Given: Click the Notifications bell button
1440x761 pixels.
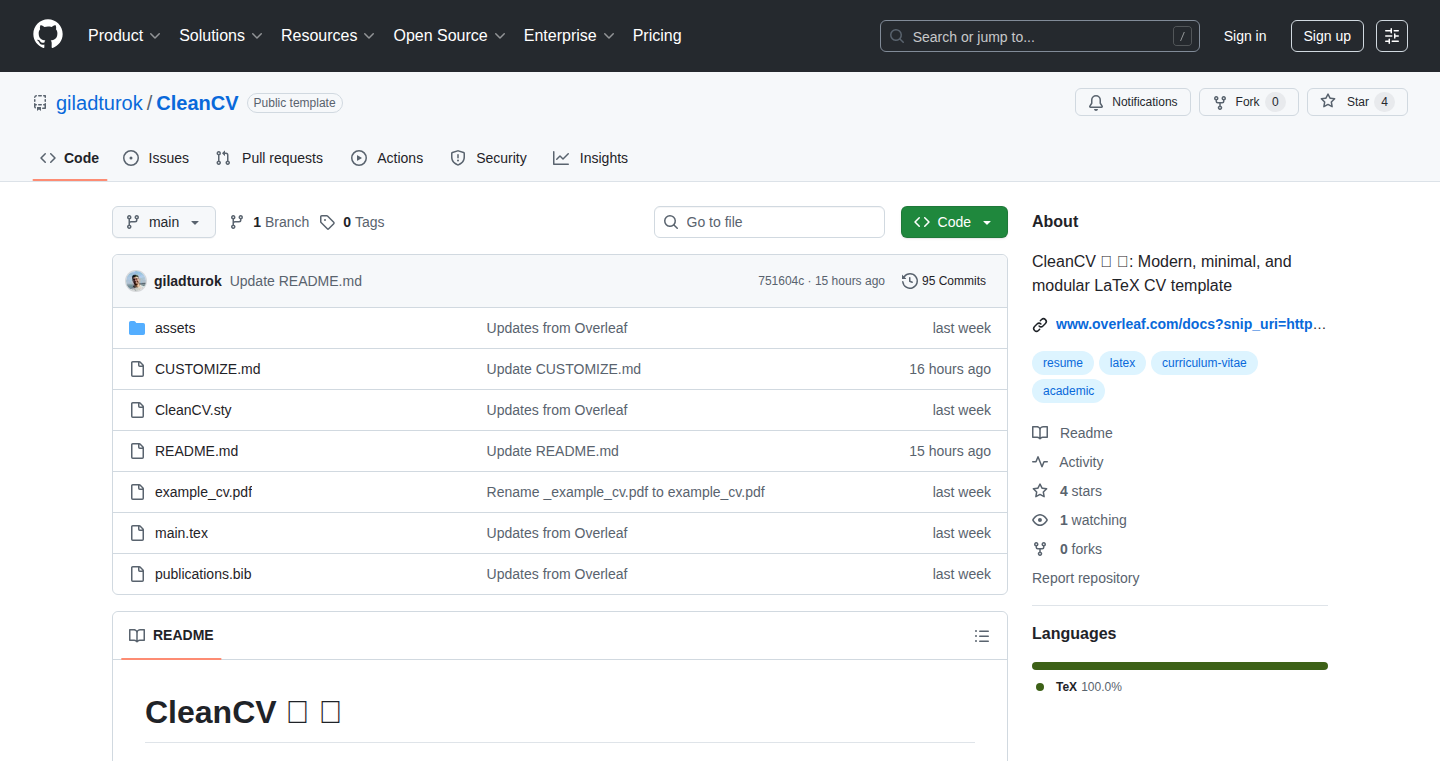Looking at the screenshot, I should pos(1133,102).
